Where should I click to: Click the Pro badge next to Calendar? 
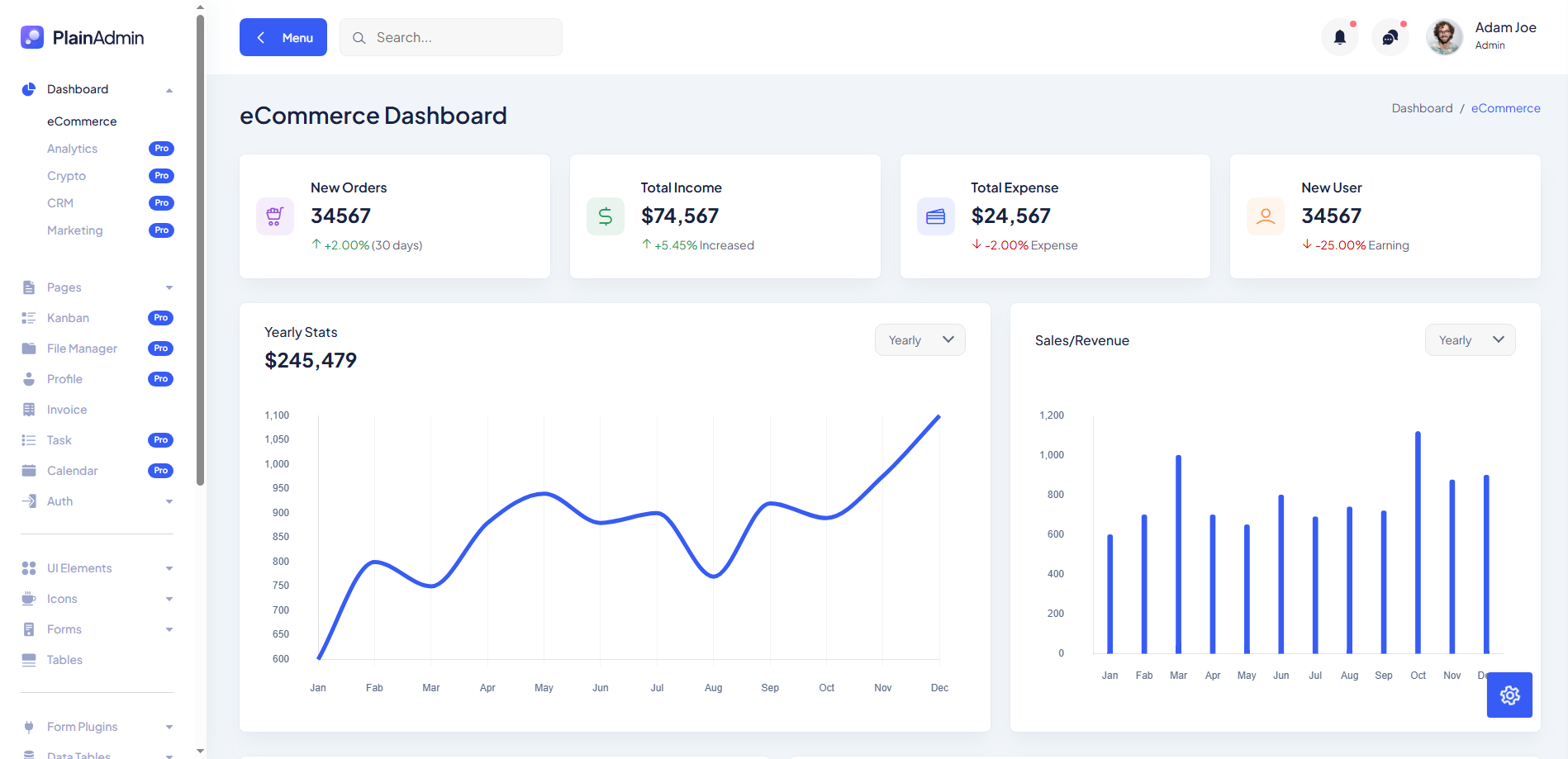pyautogui.click(x=161, y=471)
